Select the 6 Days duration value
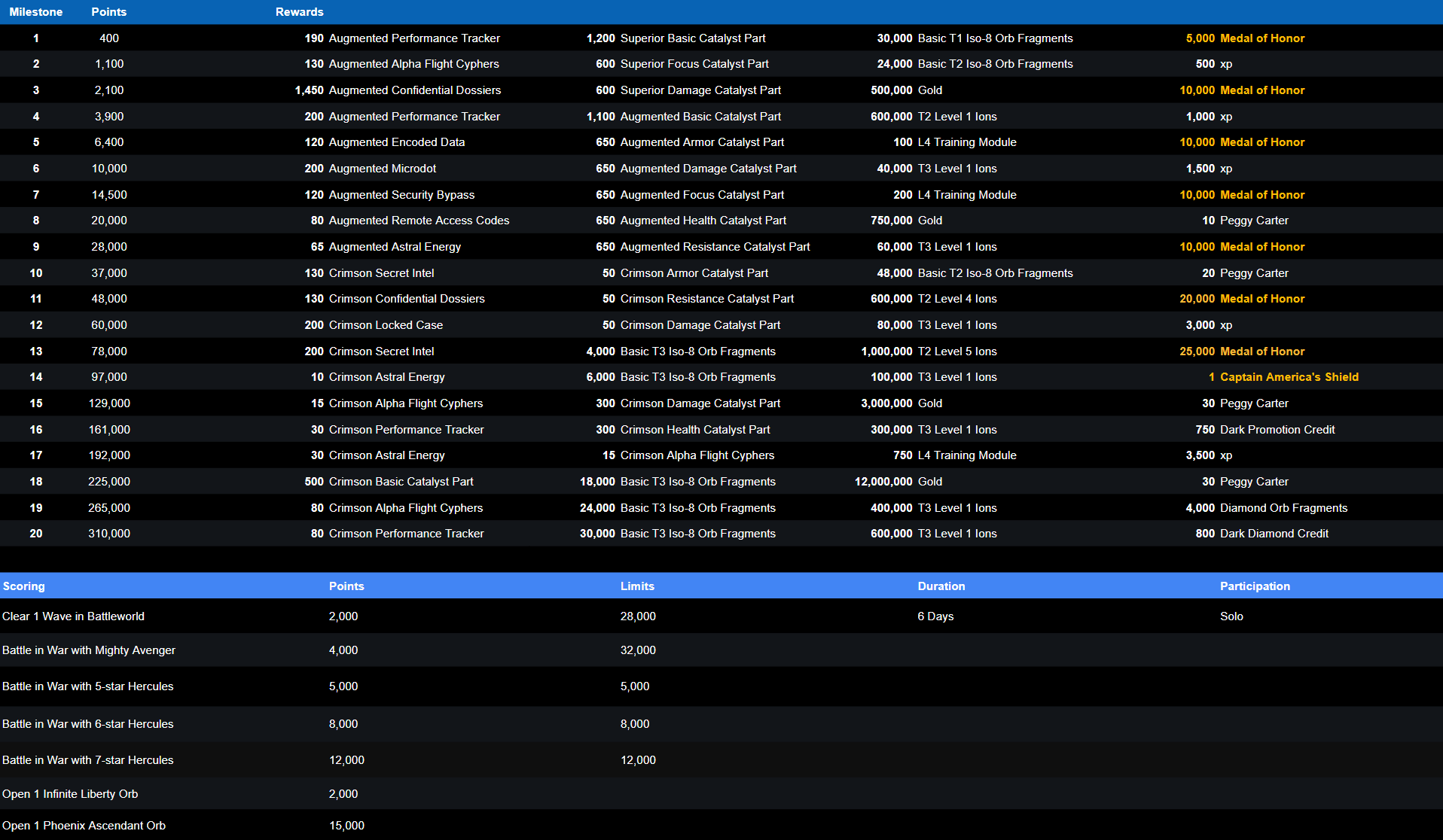1443x840 pixels. point(935,616)
